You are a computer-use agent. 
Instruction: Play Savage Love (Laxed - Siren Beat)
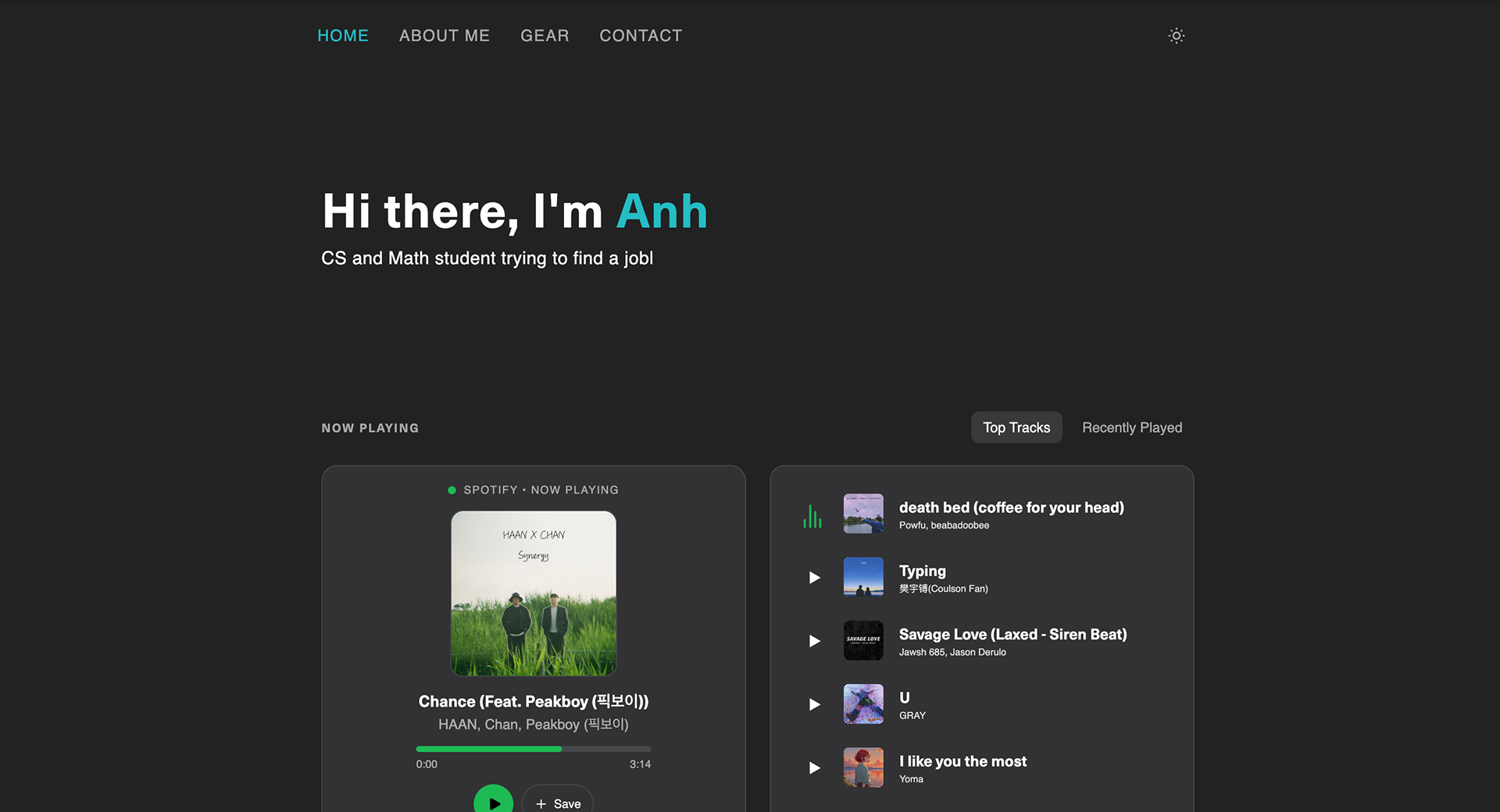coord(814,641)
